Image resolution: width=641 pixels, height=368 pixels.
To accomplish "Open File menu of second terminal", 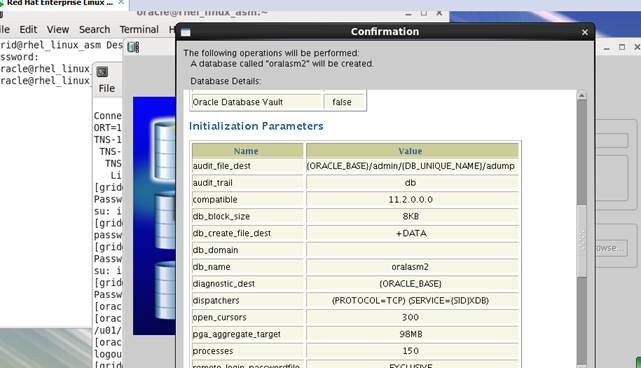I will pos(107,88).
